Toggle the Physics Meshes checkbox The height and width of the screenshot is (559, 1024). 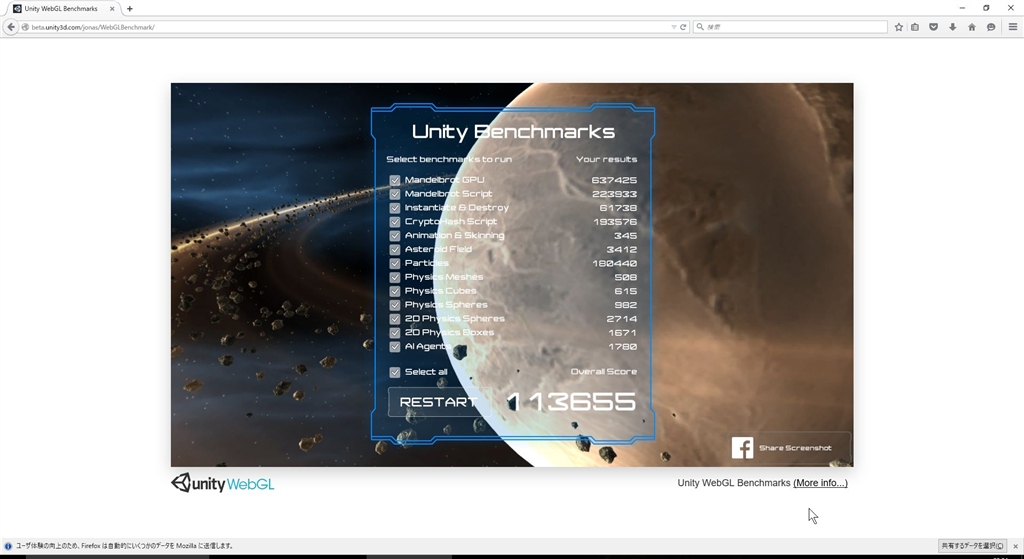(x=394, y=277)
